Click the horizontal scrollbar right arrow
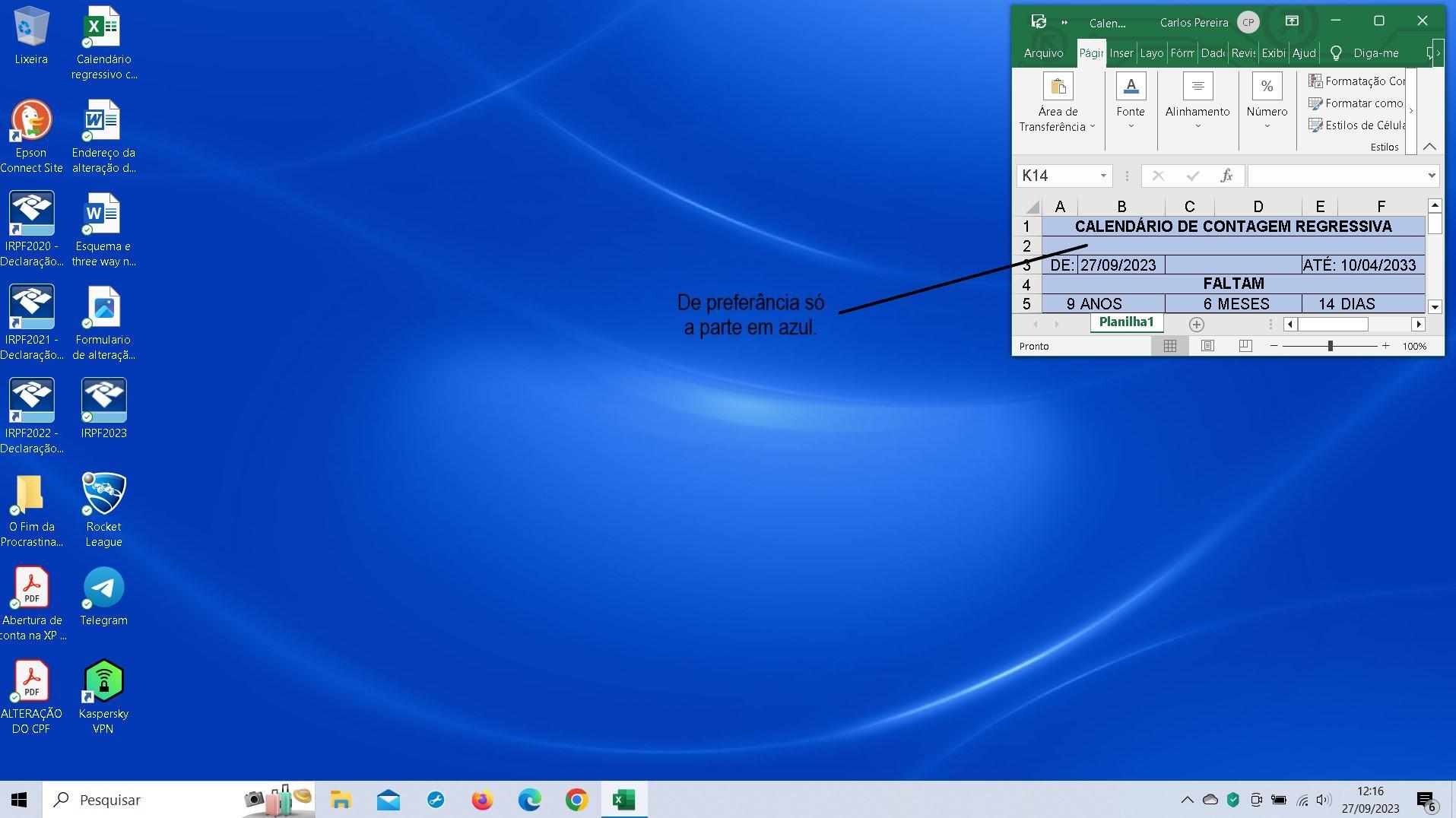The image size is (1456, 818). [x=1418, y=325]
